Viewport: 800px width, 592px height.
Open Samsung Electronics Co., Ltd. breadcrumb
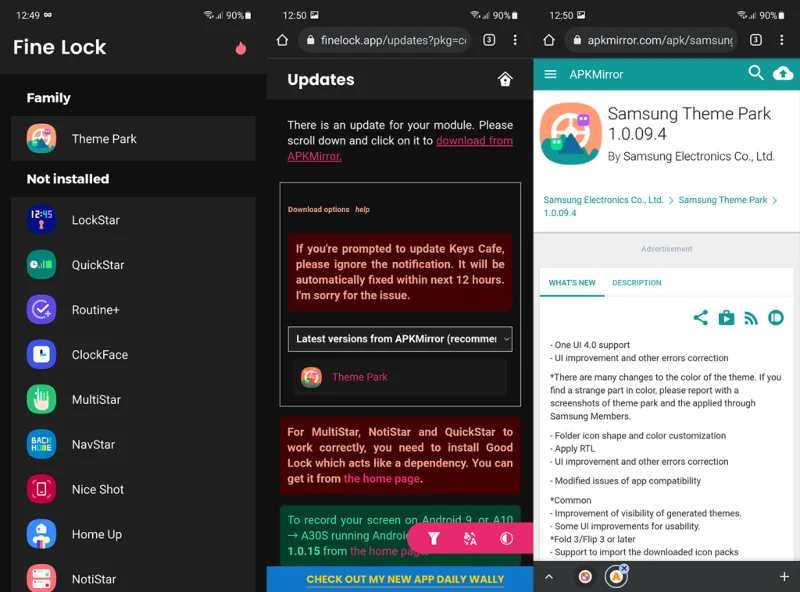[603, 200]
